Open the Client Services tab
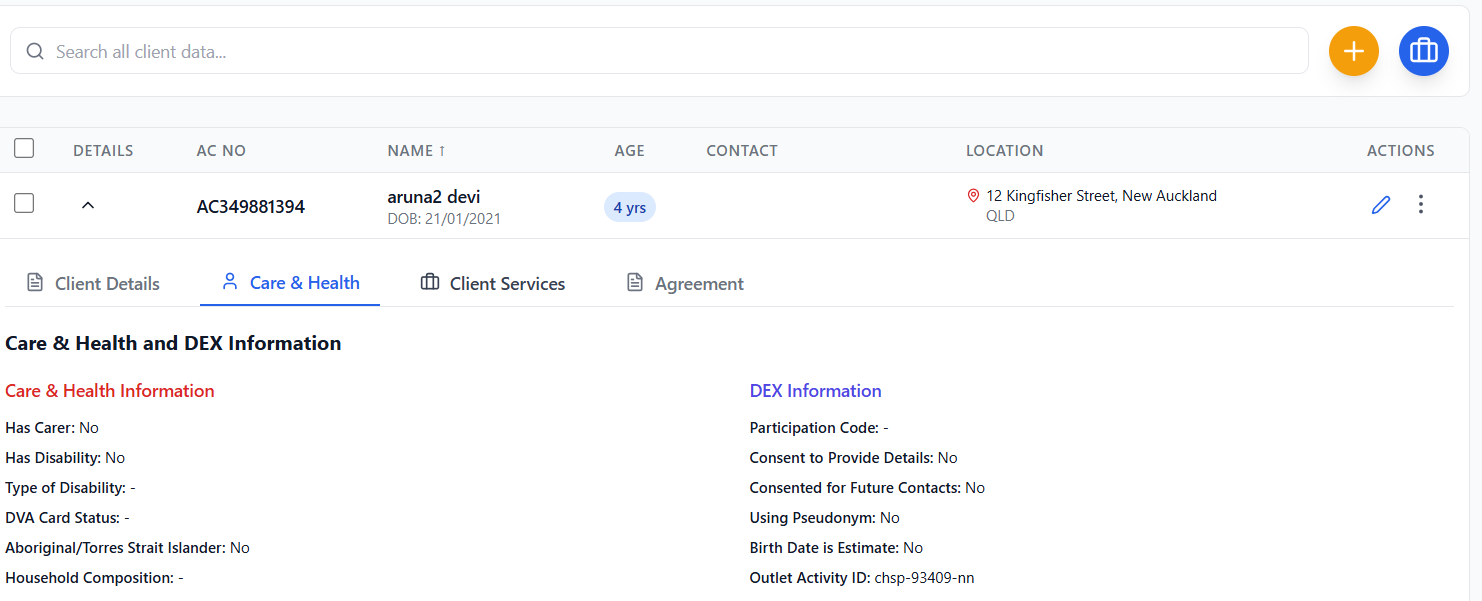 click(x=506, y=284)
